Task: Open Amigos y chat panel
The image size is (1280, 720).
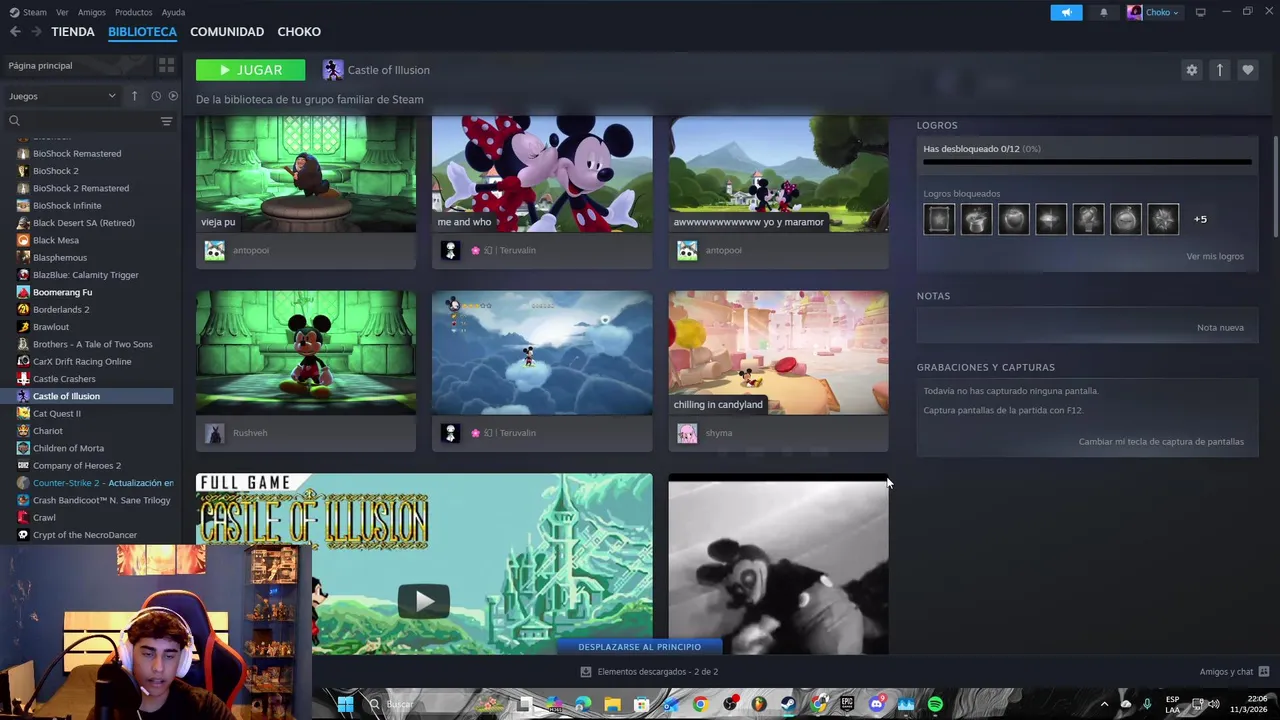Action: tap(1234, 672)
